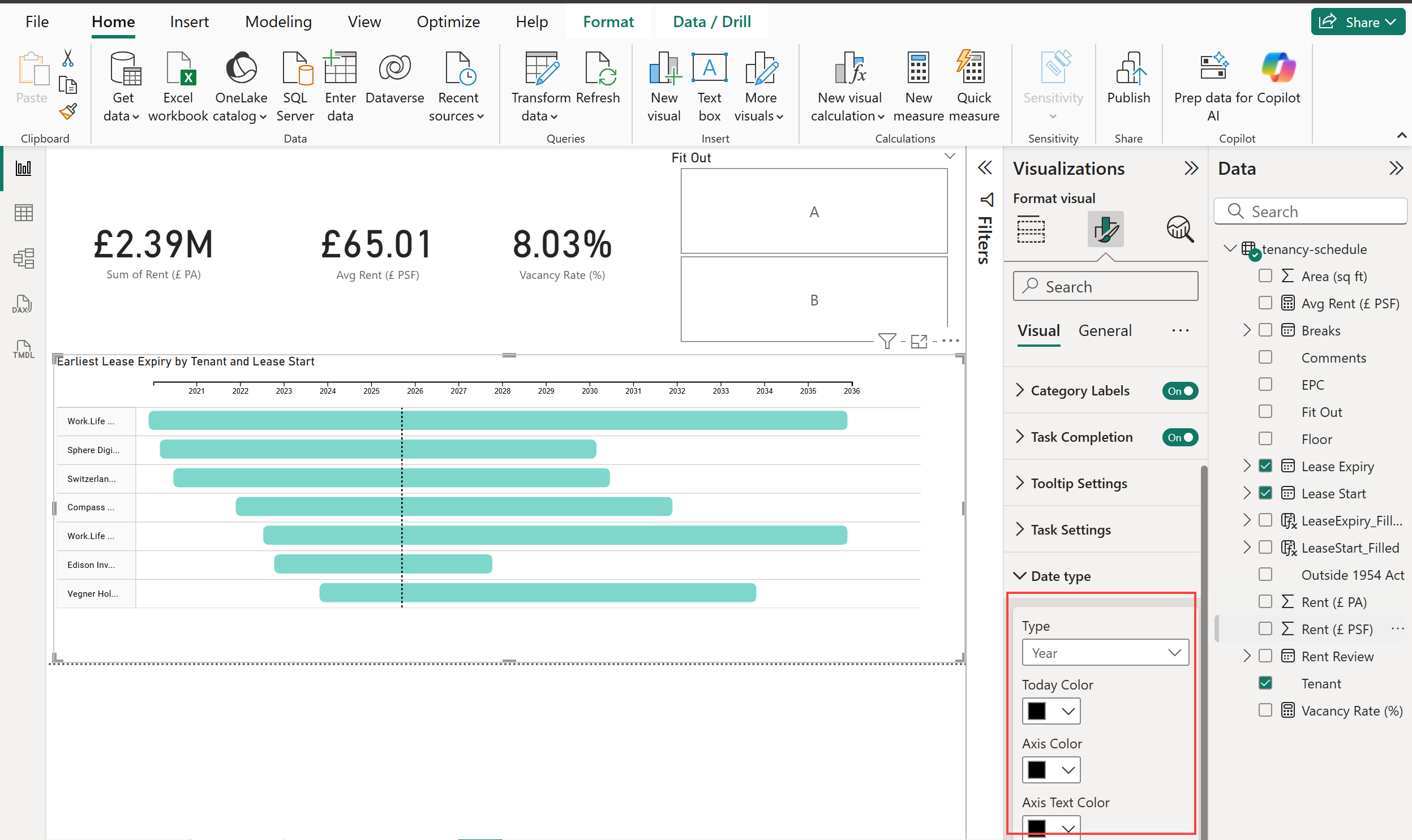The height and width of the screenshot is (840, 1412).
Task: Turn off the Category Labels toggle
Action: pyautogui.click(x=1179, y=391)
